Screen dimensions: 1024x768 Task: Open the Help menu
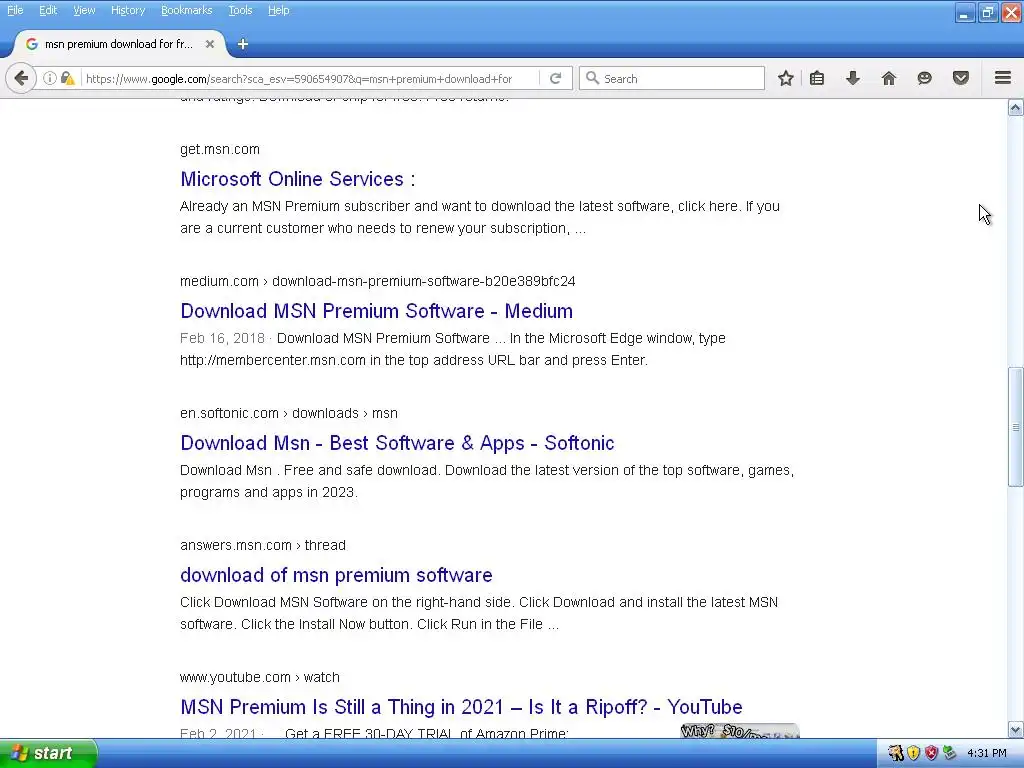[278, 10]
